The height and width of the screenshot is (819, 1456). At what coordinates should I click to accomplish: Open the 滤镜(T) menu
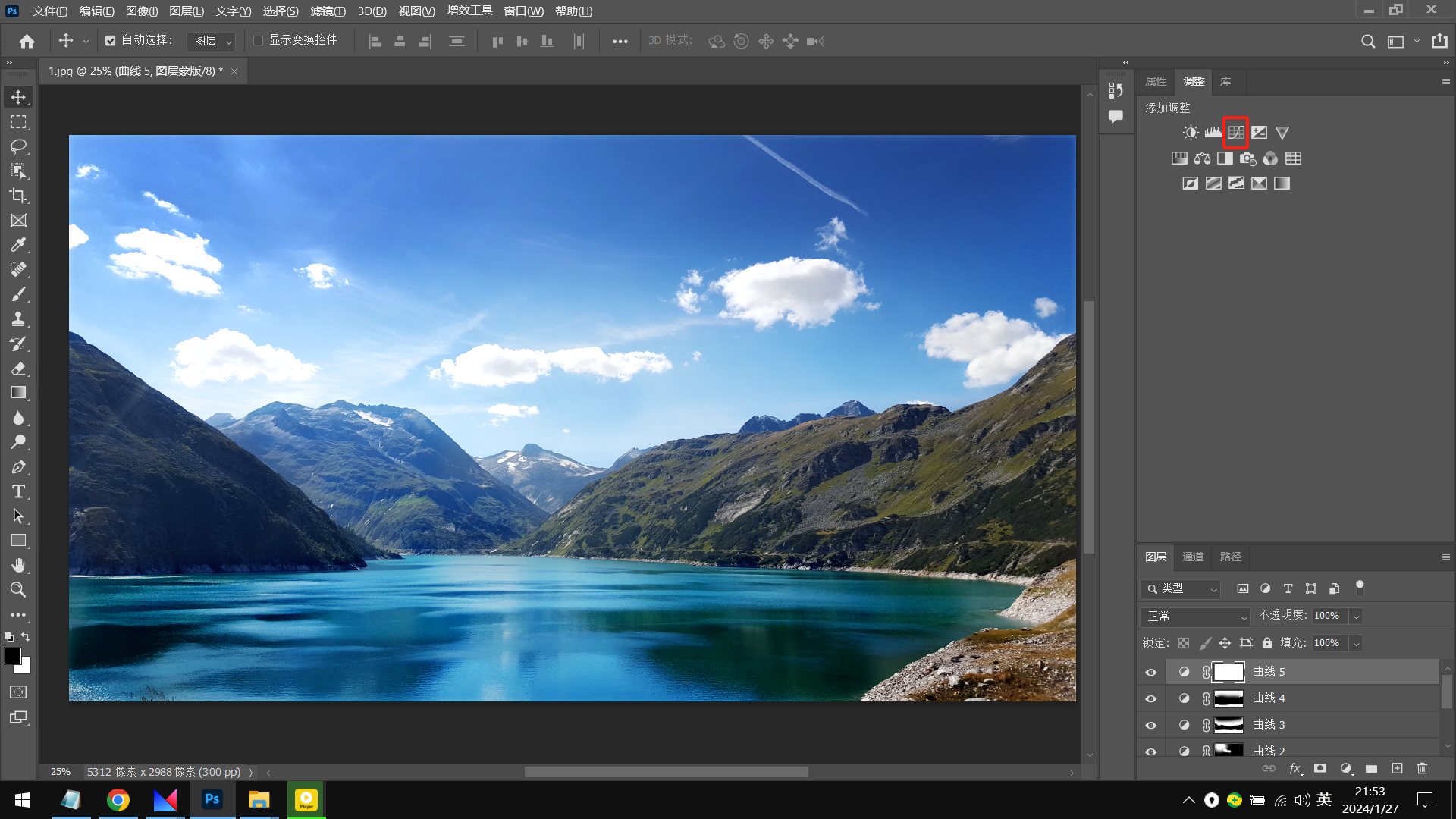pyautogui.click(x=328, y=11)
